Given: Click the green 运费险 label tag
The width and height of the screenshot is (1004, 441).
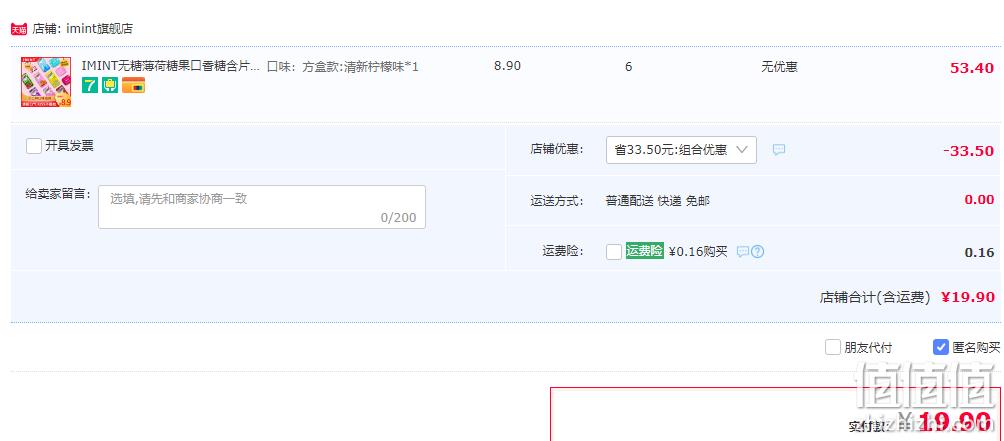Looking at the screenshot, I should click(644, 251).
